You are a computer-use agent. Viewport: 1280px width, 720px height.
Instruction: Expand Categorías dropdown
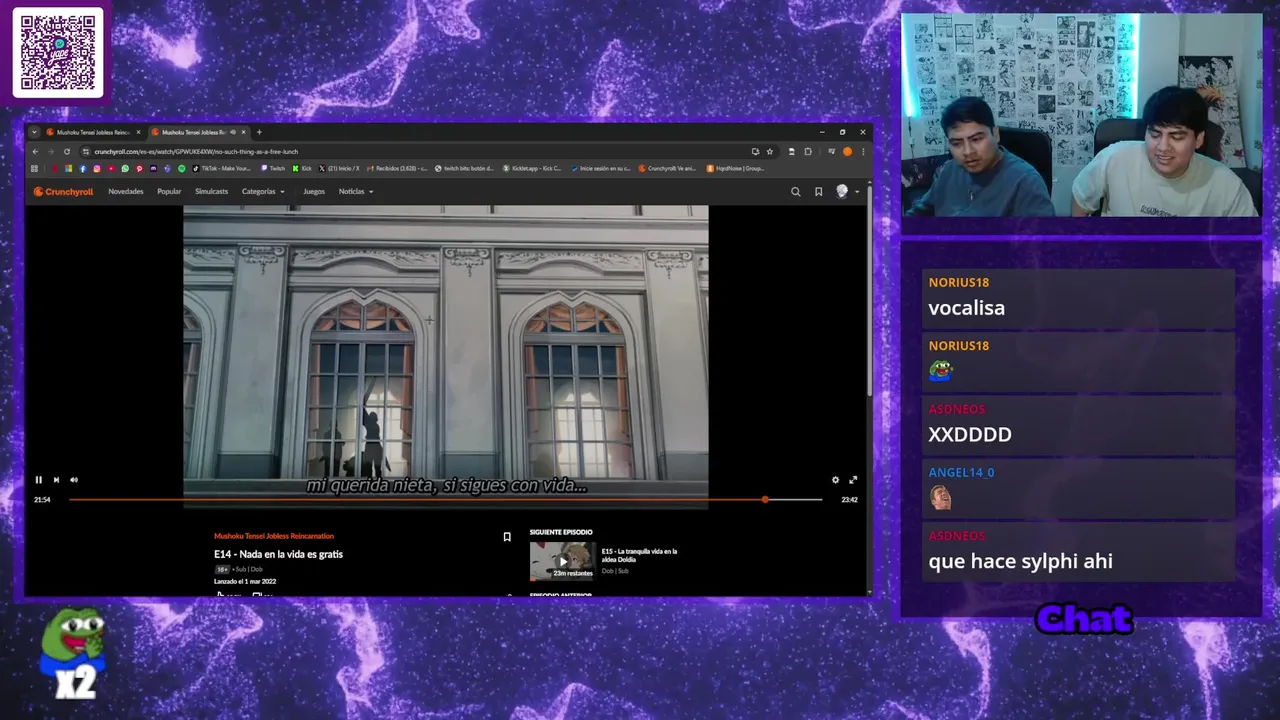pos(263,191)
